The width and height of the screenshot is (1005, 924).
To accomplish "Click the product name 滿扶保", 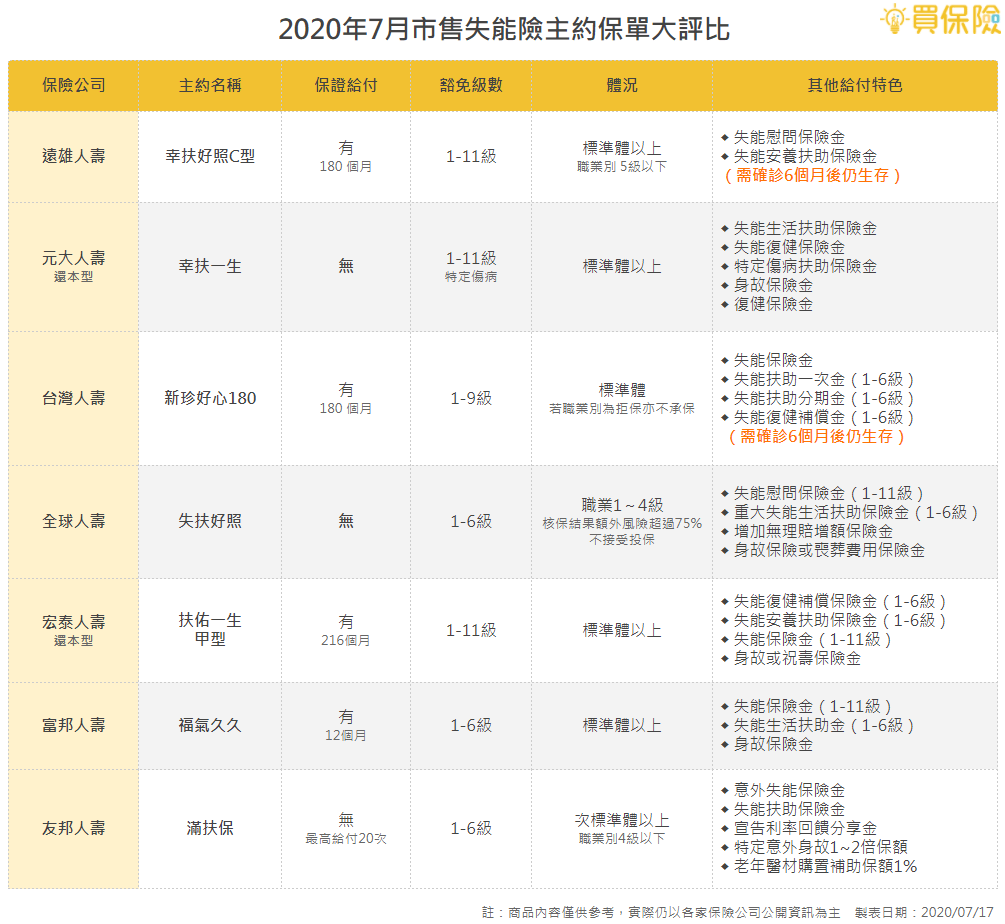I will click(x=210, y=829).
